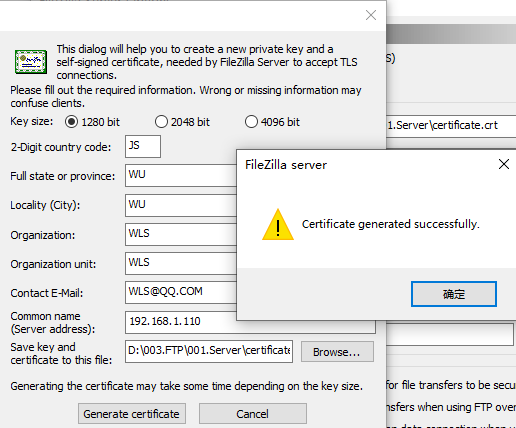Click the save key and certificate path field
516x428 pixels.
[209, 351]
